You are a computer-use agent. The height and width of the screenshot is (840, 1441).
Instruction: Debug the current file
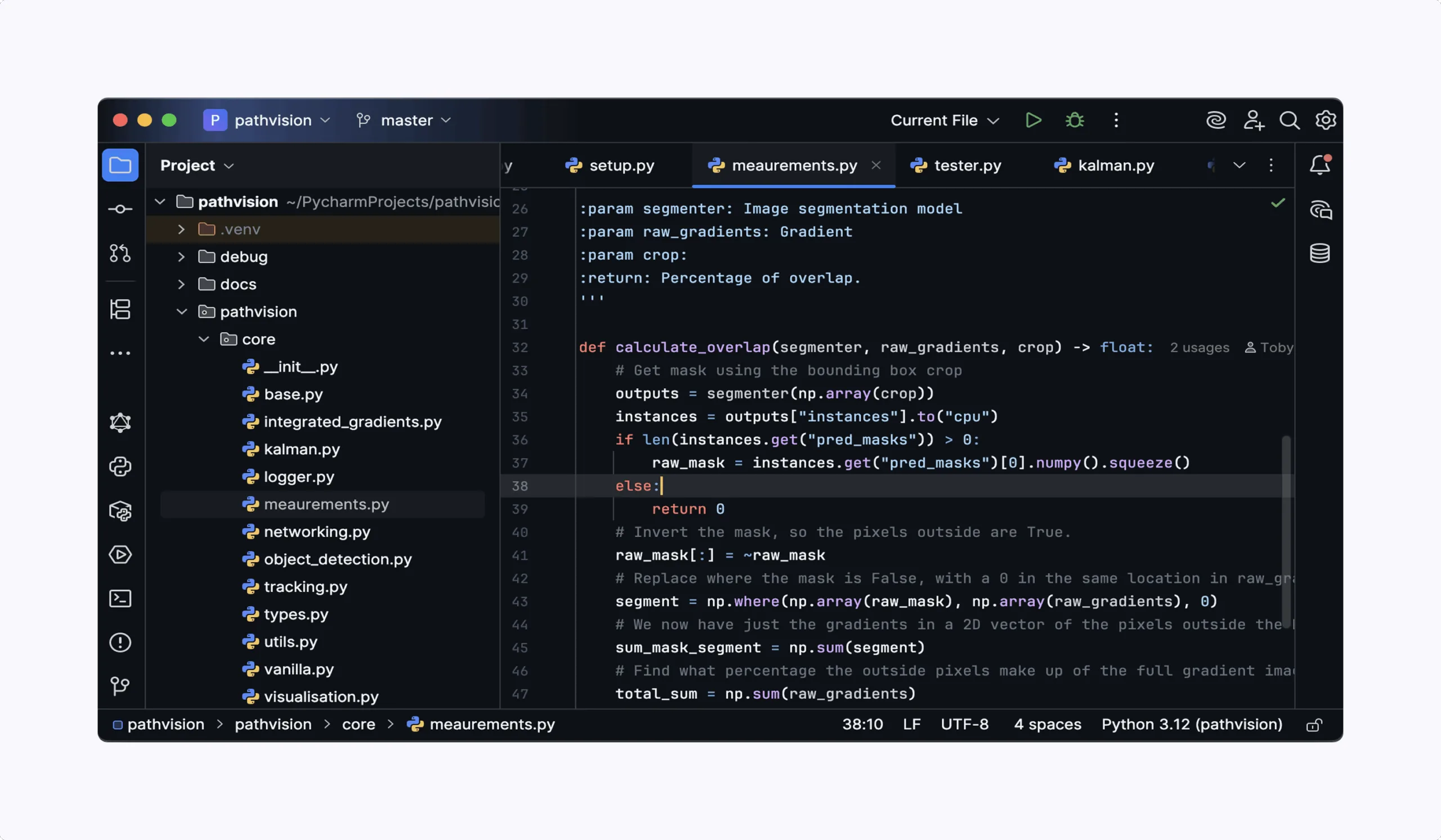1075,120
